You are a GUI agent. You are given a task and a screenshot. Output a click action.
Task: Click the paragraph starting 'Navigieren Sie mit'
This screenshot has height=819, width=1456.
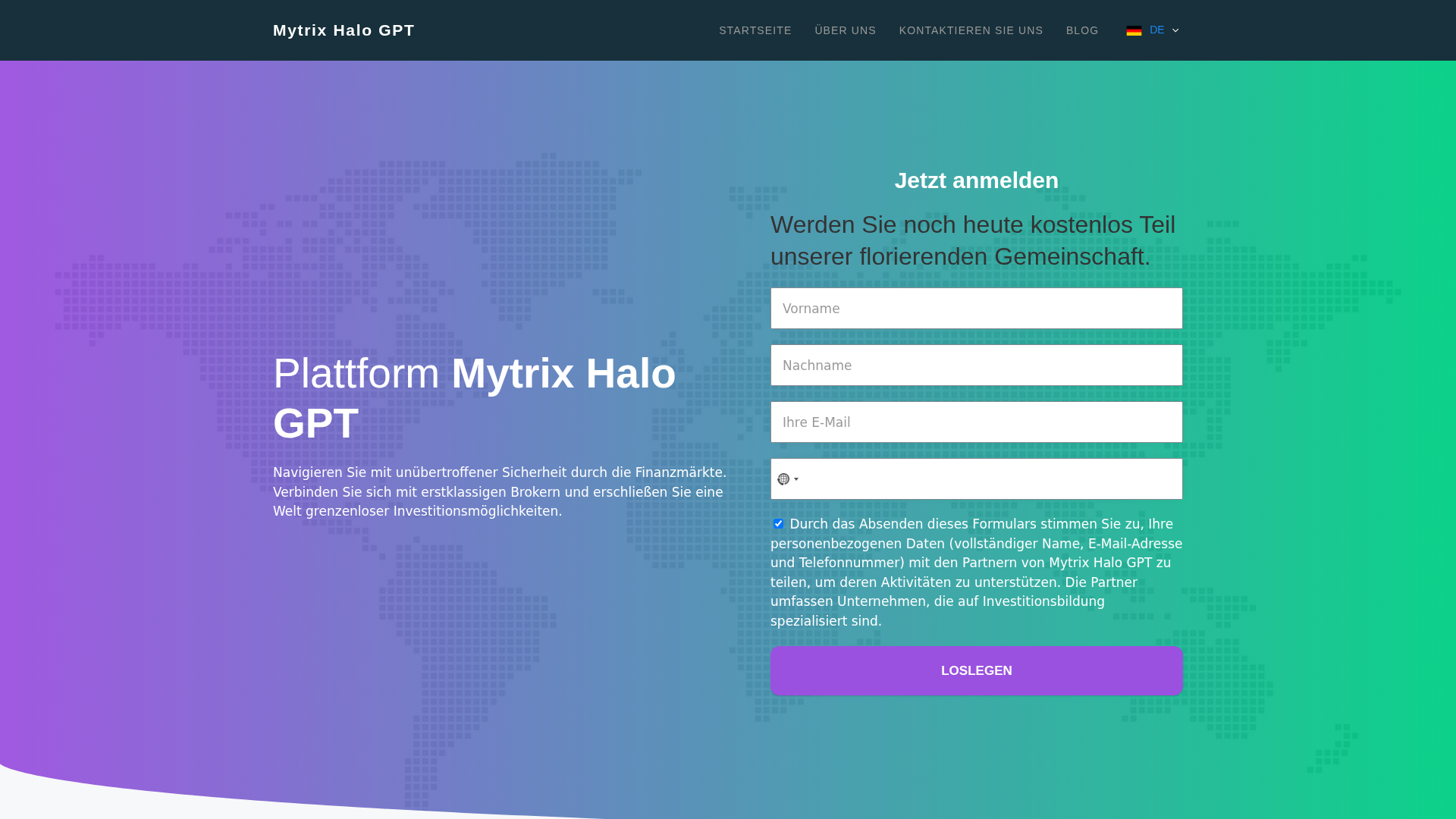pyautogui.click(x=500, y=492)
